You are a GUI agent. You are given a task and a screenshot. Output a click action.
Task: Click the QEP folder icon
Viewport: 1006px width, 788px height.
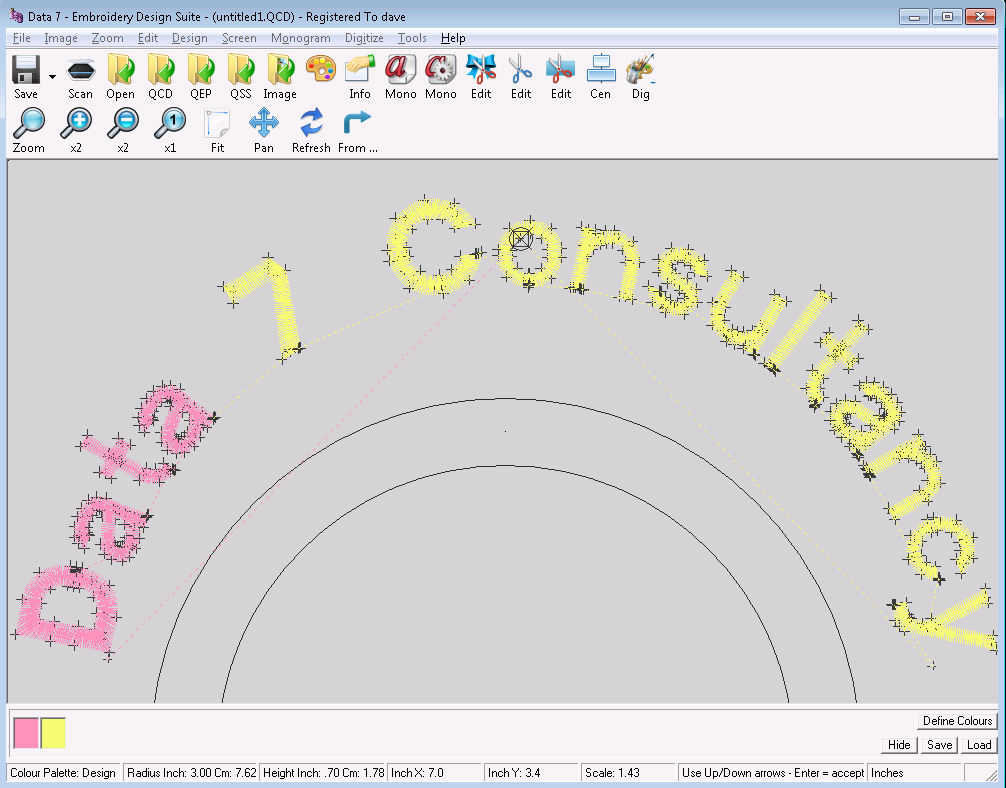click(x=201, y=70)
